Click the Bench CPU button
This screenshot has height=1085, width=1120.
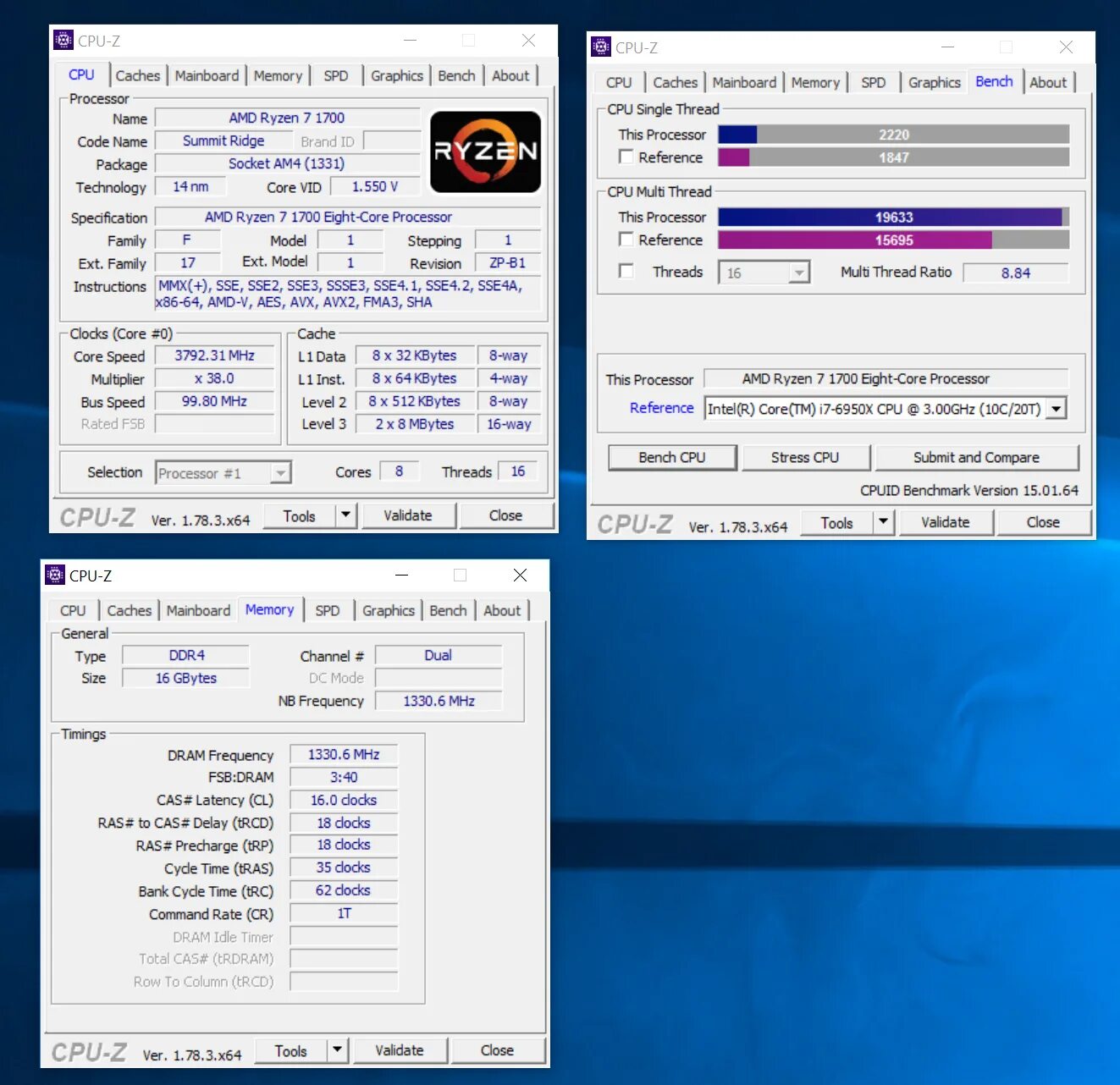click(x=672, y=457)
